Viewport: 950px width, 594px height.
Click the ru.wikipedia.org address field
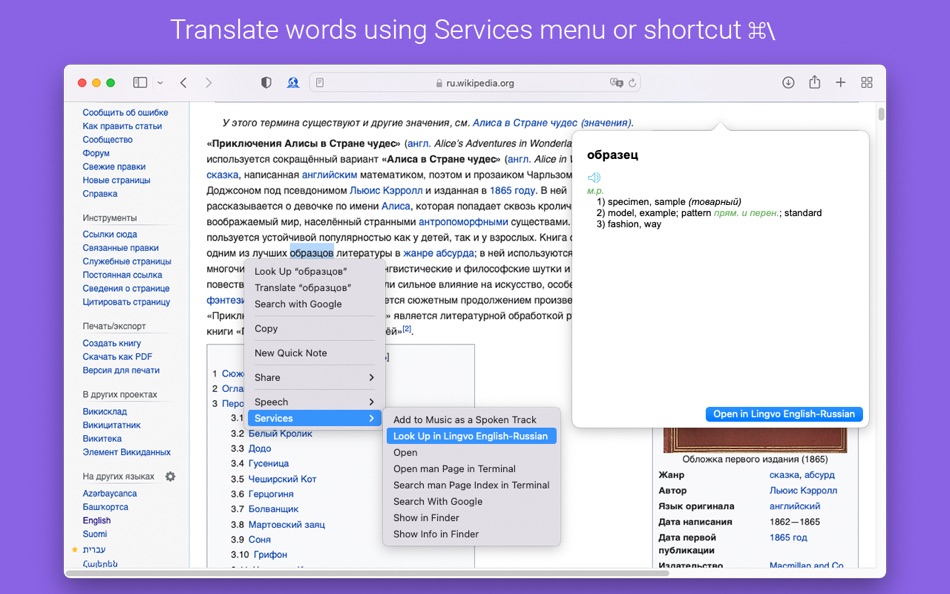coord(474,83)
